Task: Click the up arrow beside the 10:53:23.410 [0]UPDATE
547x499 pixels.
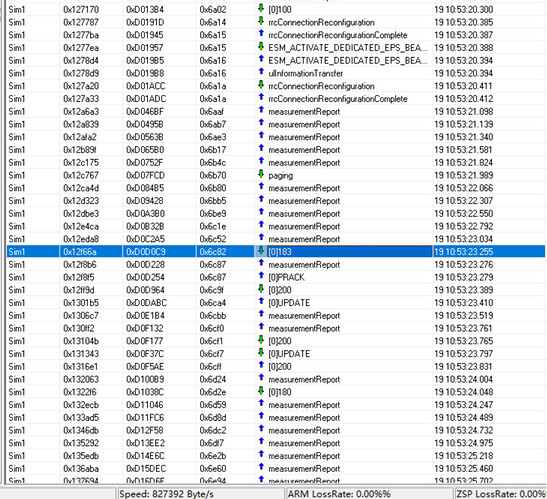Action: click(x=261, y=302)
